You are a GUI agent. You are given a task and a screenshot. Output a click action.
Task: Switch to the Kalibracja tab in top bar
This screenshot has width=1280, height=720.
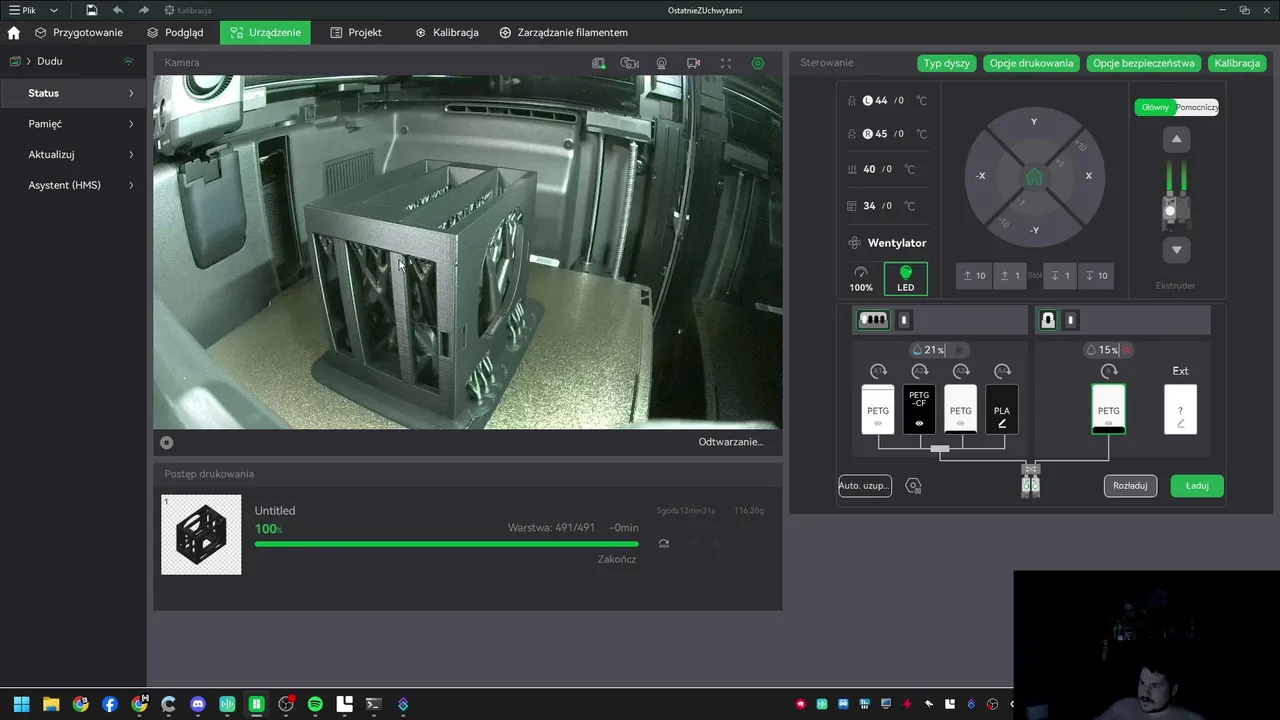coord(446,32)
